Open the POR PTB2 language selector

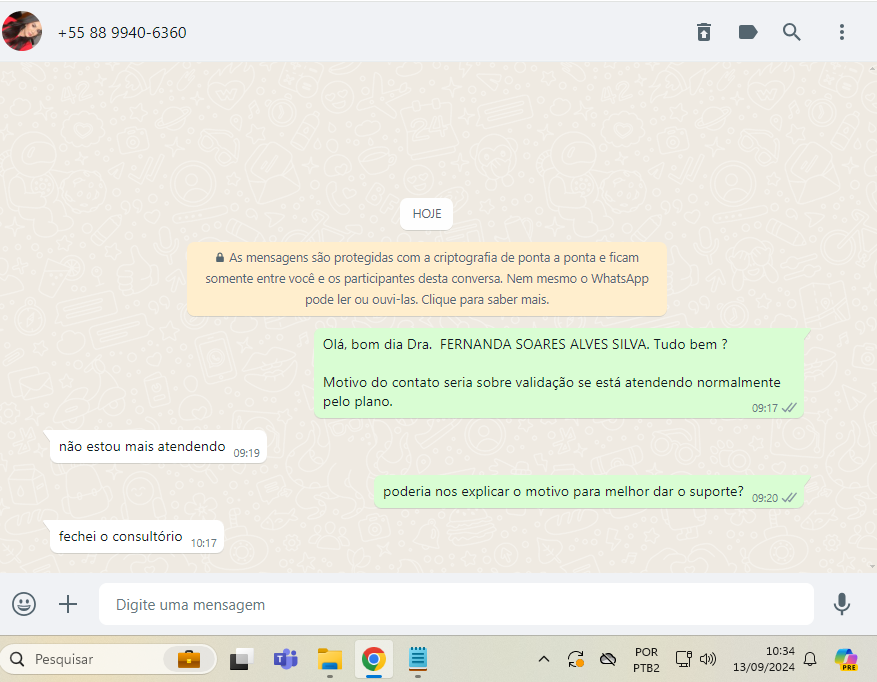click(x=646, y=659)
